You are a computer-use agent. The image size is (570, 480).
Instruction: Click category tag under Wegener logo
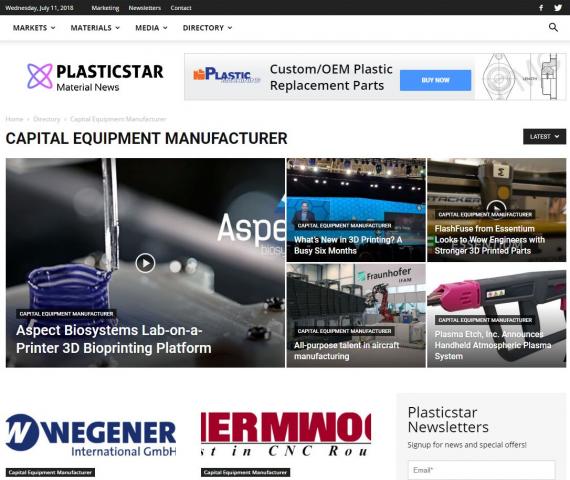(50, 472)
